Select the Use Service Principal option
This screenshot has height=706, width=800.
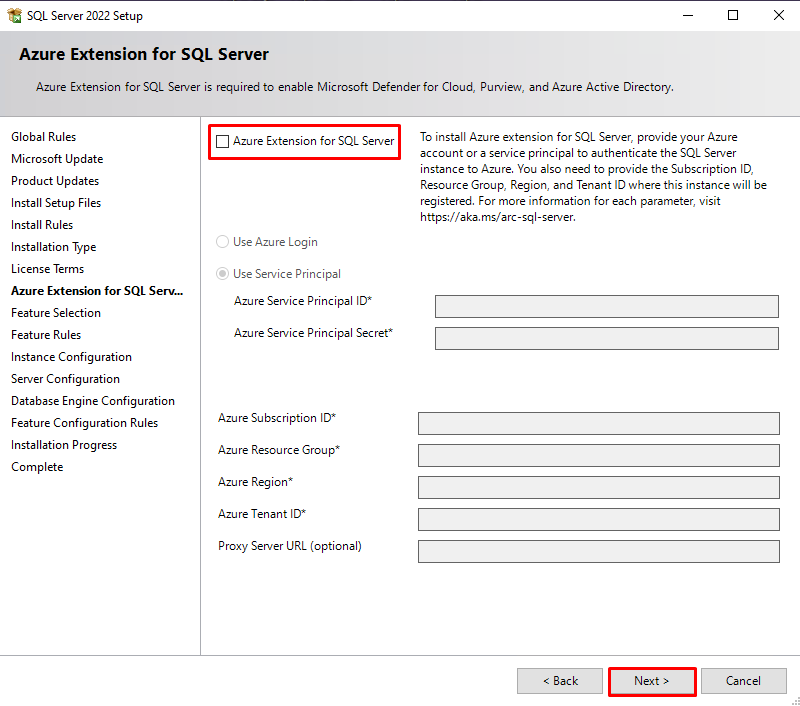click(222, 273)
